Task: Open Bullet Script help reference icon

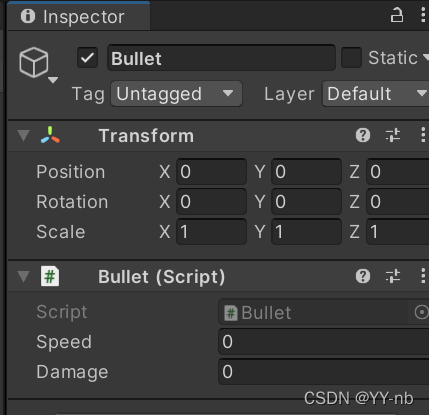Action: click(363, 276)
